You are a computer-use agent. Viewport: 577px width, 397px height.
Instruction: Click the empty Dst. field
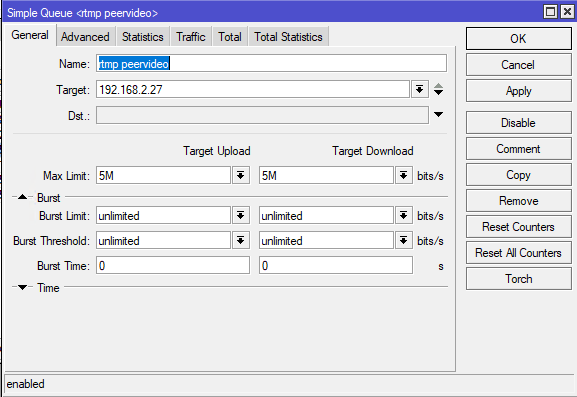click(x=262, y=115)
